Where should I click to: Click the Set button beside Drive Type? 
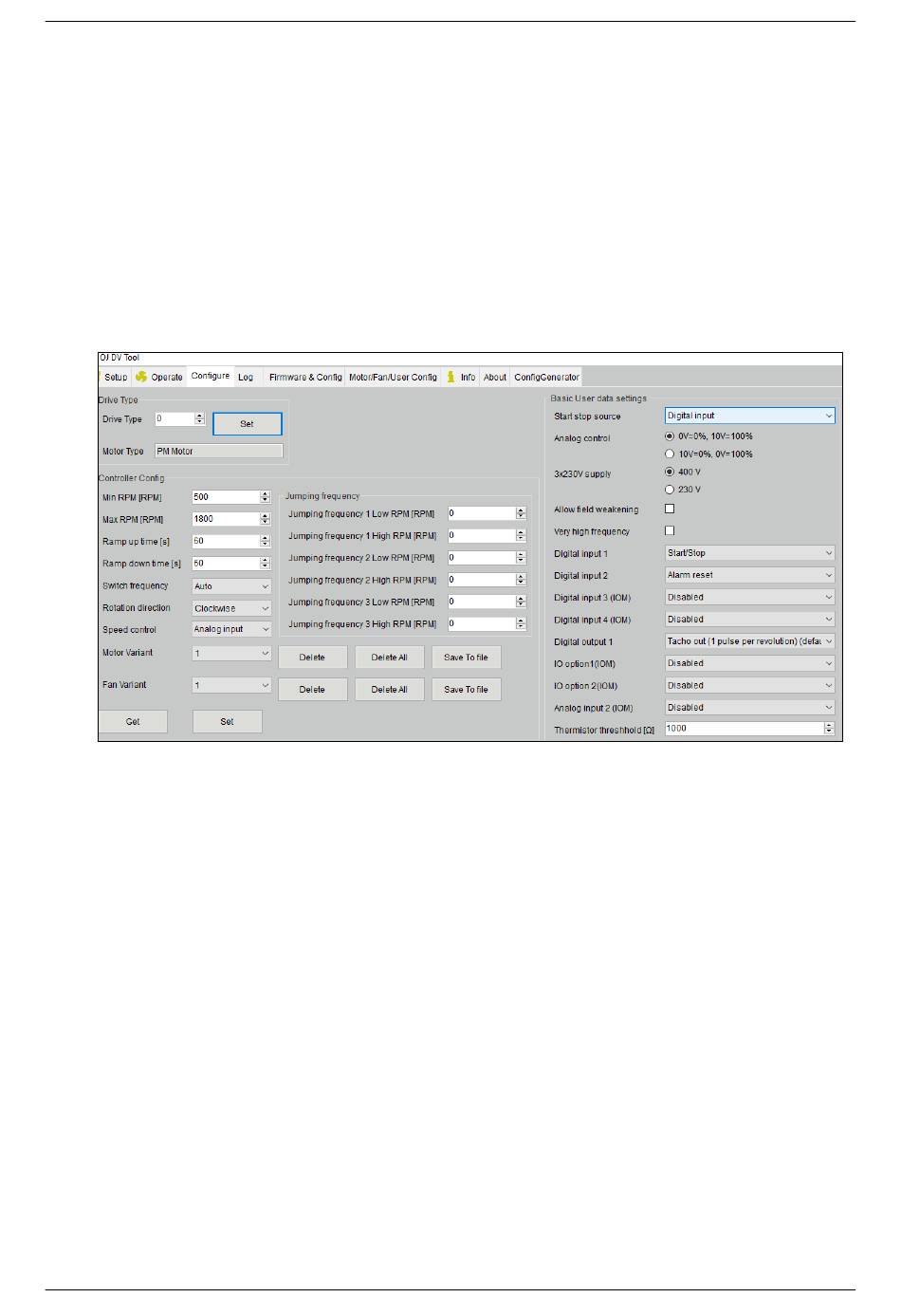click(x=247, y=424)
